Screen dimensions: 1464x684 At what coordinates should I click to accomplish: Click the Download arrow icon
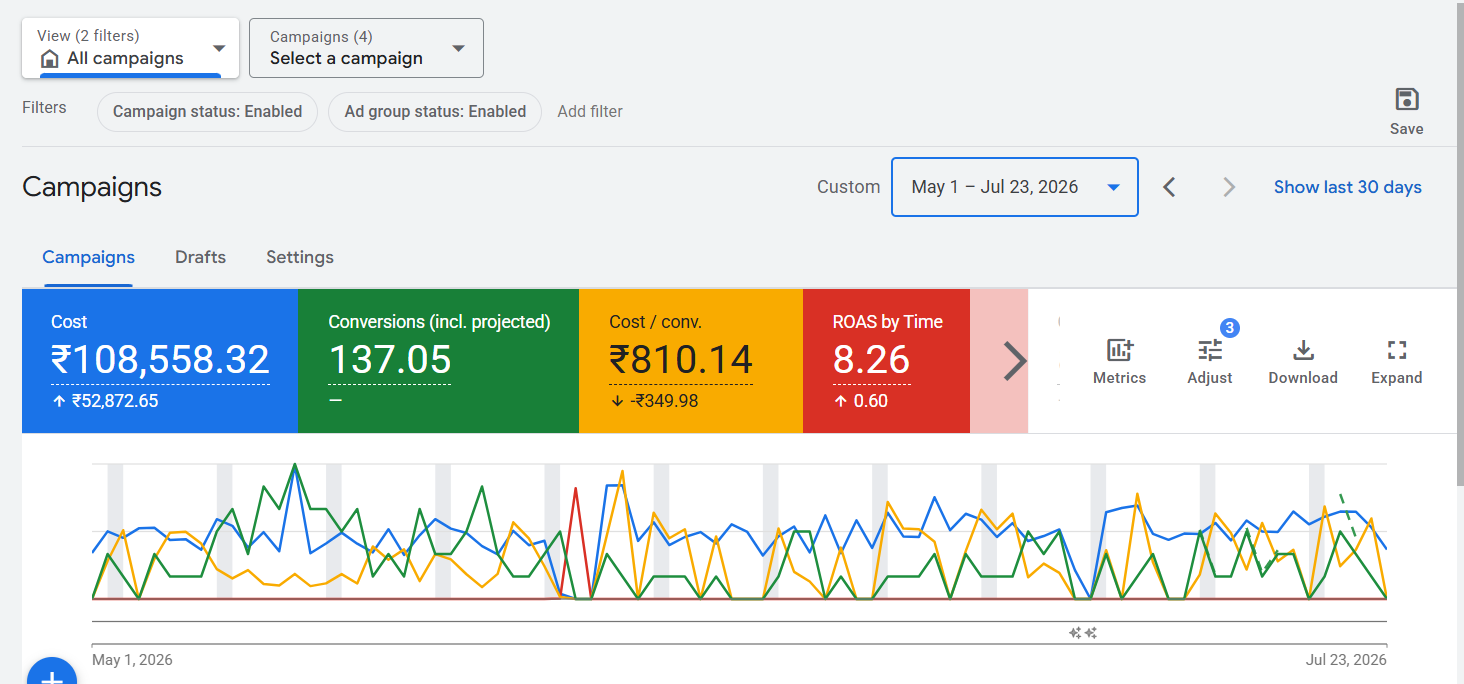tap(1303, 350)
